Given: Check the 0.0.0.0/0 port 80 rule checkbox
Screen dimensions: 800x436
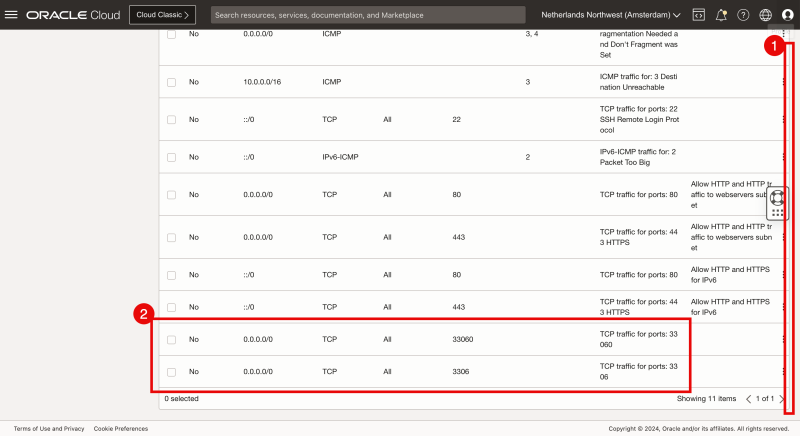Looking at the screenshot, I should 171,195.
